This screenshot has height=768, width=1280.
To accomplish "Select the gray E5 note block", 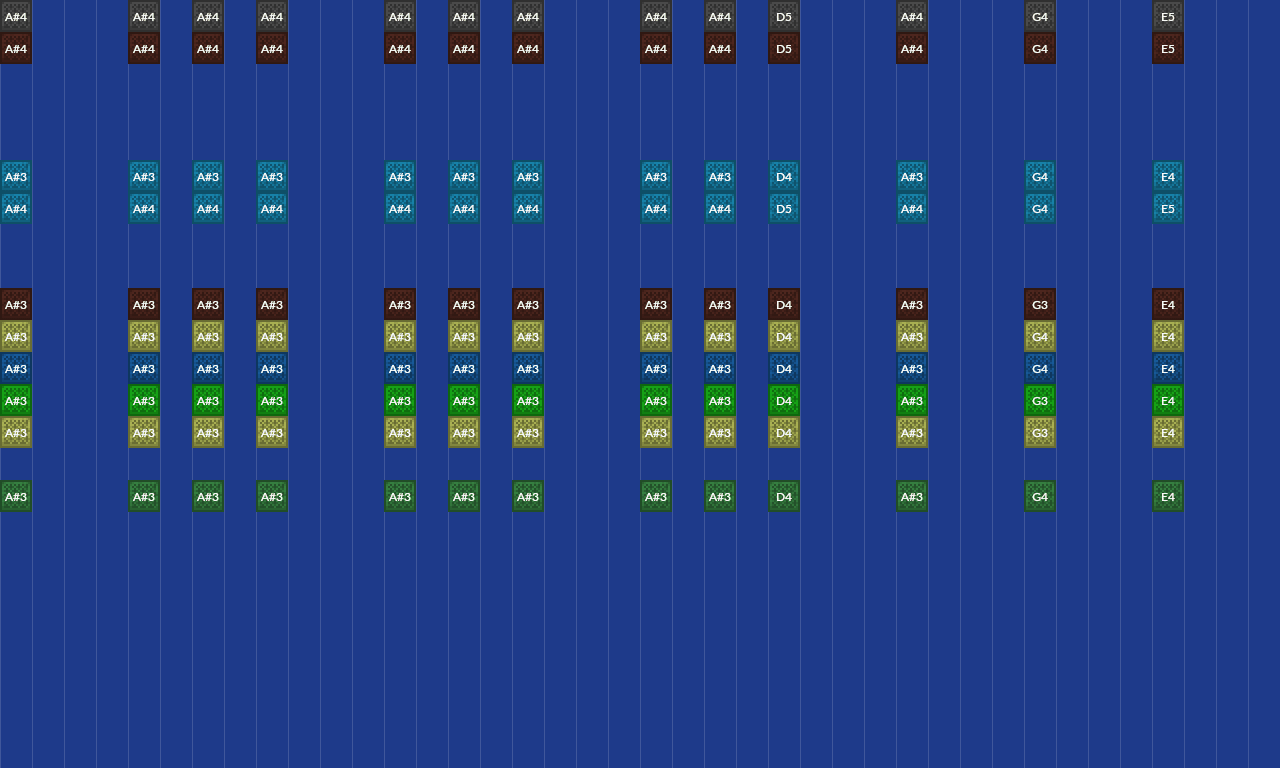I will [1168, 16].
